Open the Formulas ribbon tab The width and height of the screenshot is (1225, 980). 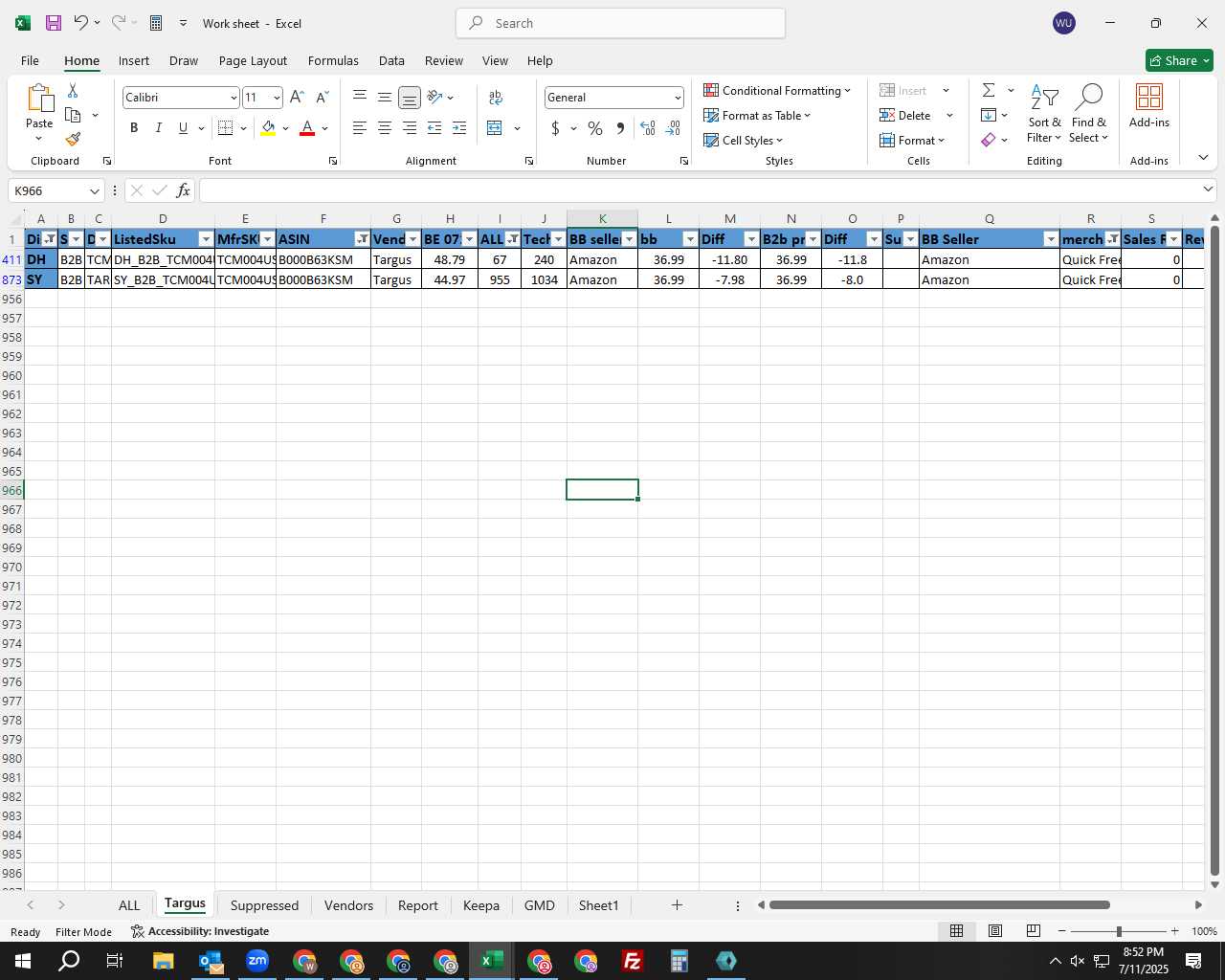333,60
